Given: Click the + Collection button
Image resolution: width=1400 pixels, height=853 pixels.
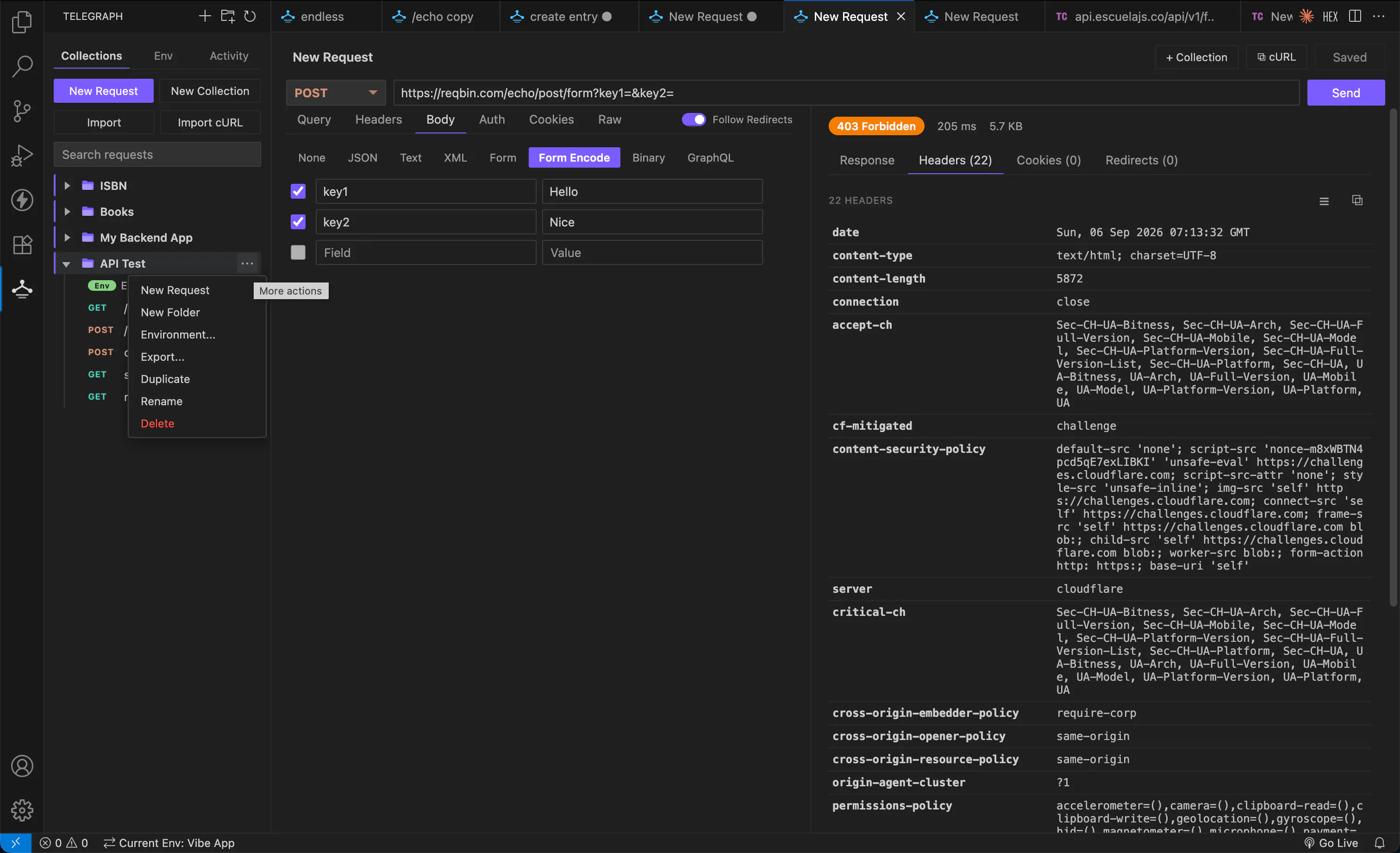Looking at the screenshot, I should pos(1196,57).
